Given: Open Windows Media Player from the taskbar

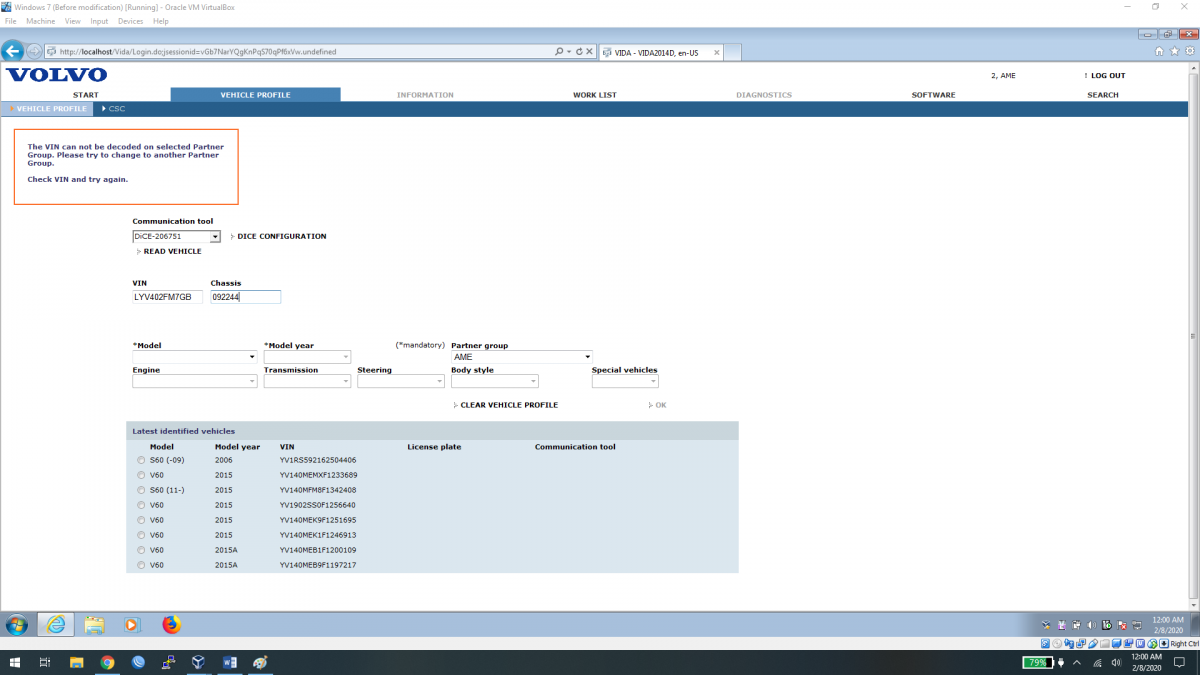Looking at the screenshot, I should (132, 625).
